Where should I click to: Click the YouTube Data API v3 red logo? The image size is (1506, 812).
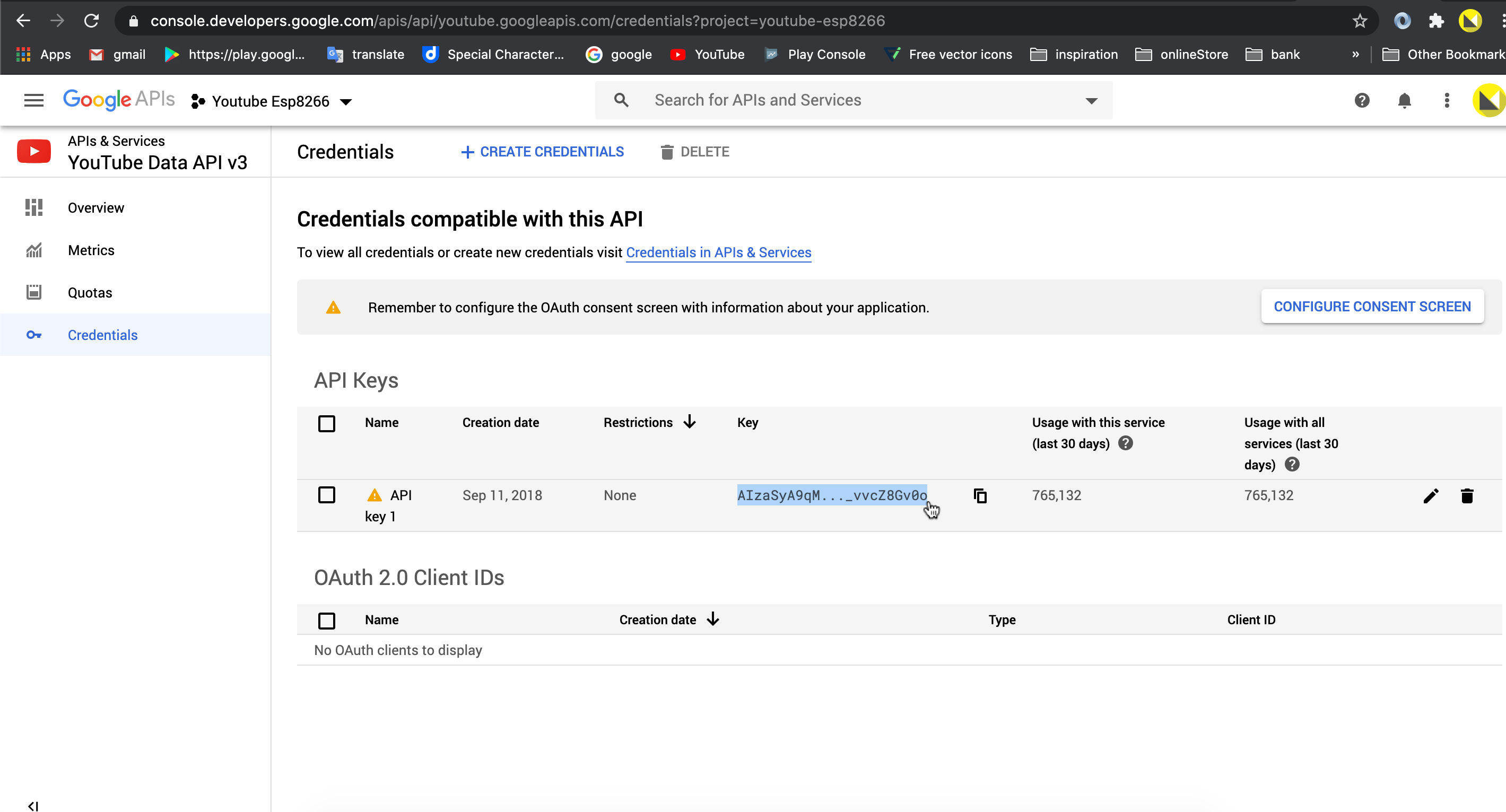(34, 151)
